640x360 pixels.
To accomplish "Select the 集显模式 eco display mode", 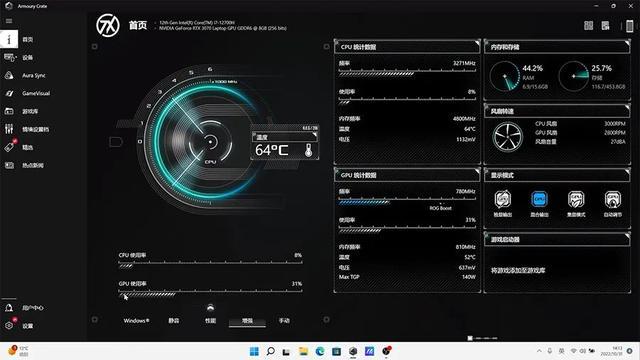I will click(576, 204).
